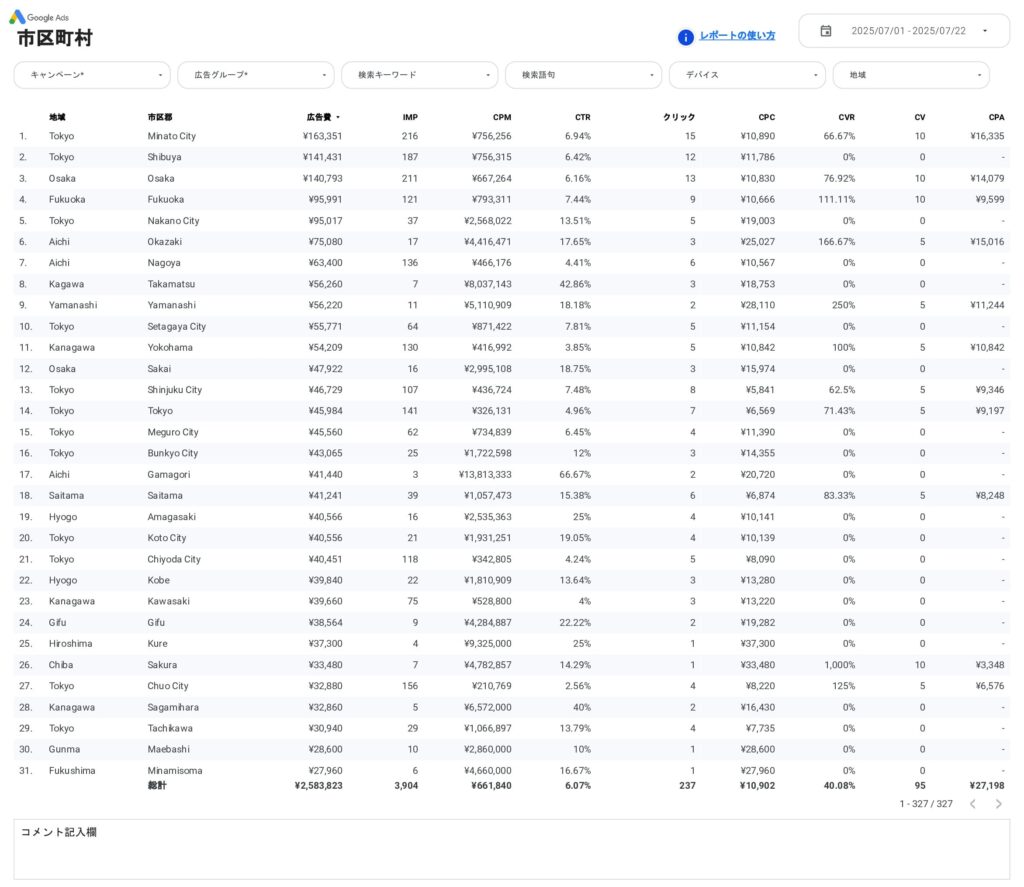Sort table by IMP column header
Screen dimensions: 1024x887
coord(410,118)
